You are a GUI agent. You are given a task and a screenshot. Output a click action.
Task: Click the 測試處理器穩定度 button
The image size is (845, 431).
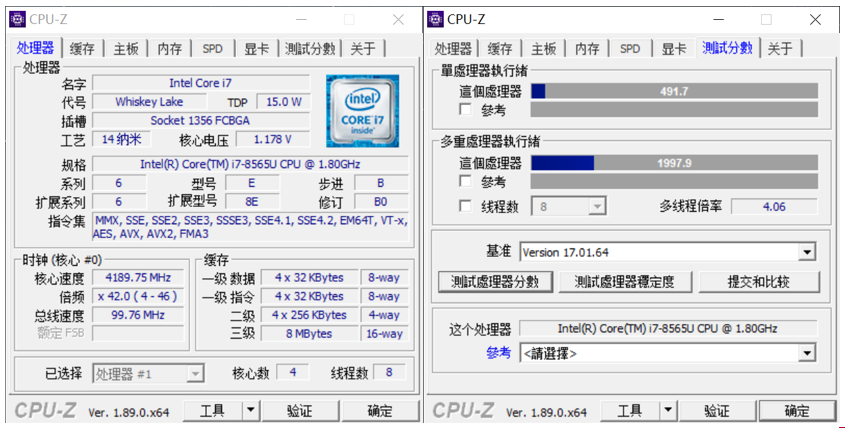point(624,282)
